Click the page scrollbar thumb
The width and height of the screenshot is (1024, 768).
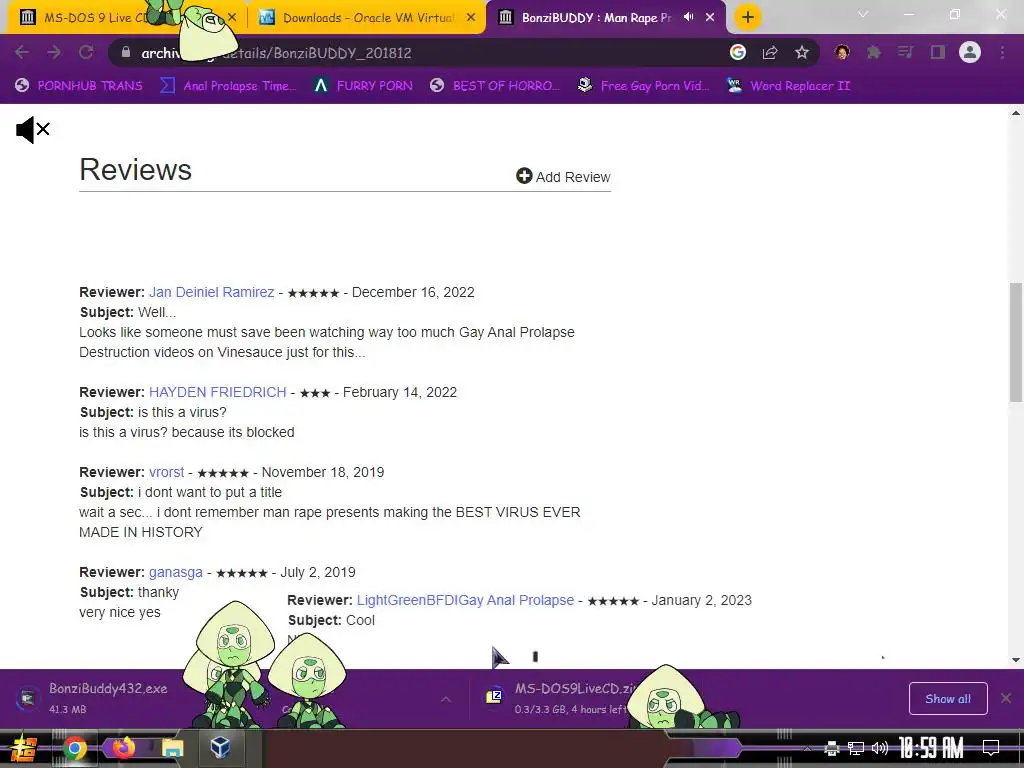point(1016,342)
